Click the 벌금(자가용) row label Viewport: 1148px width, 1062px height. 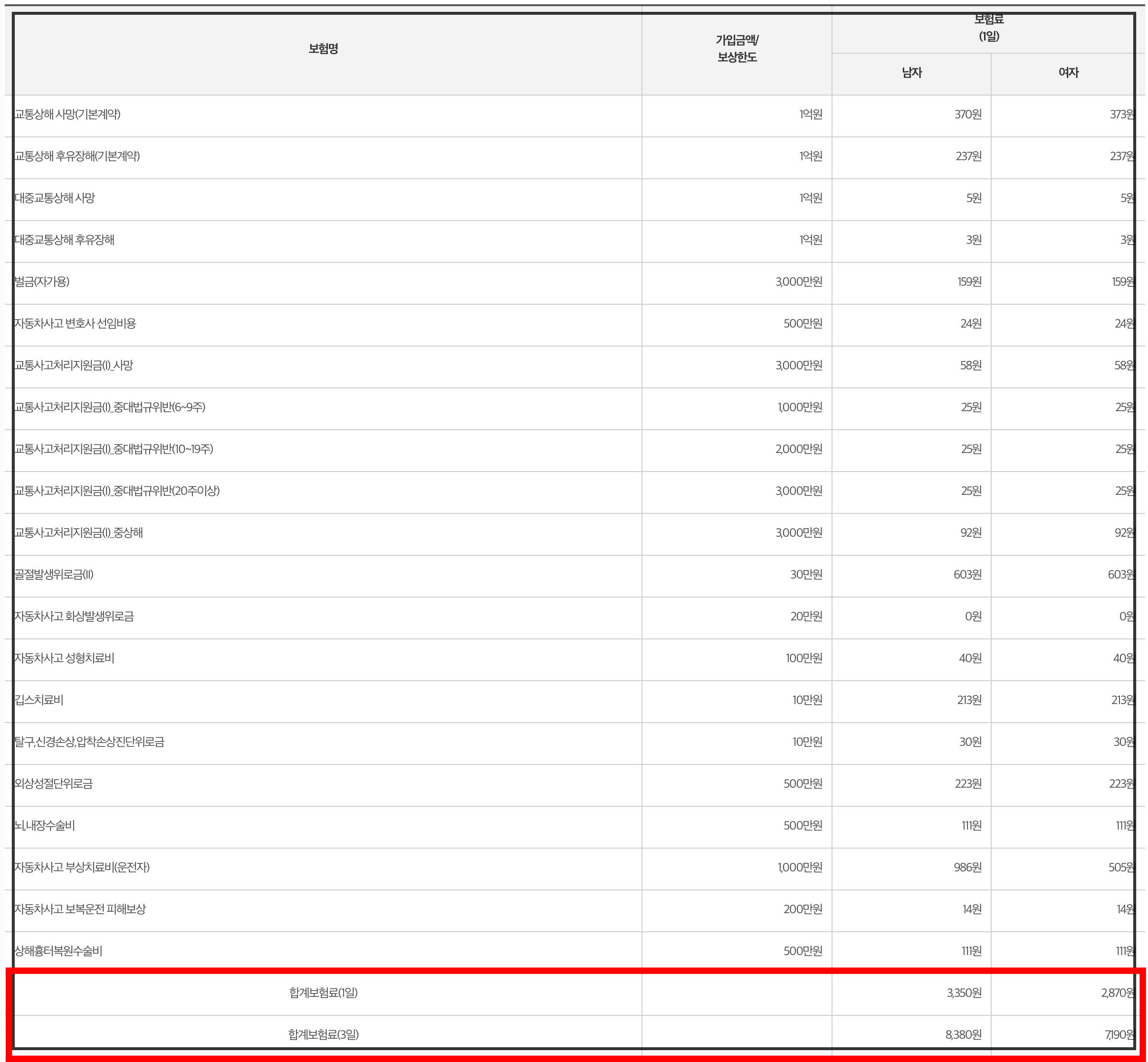click(42, 281)
